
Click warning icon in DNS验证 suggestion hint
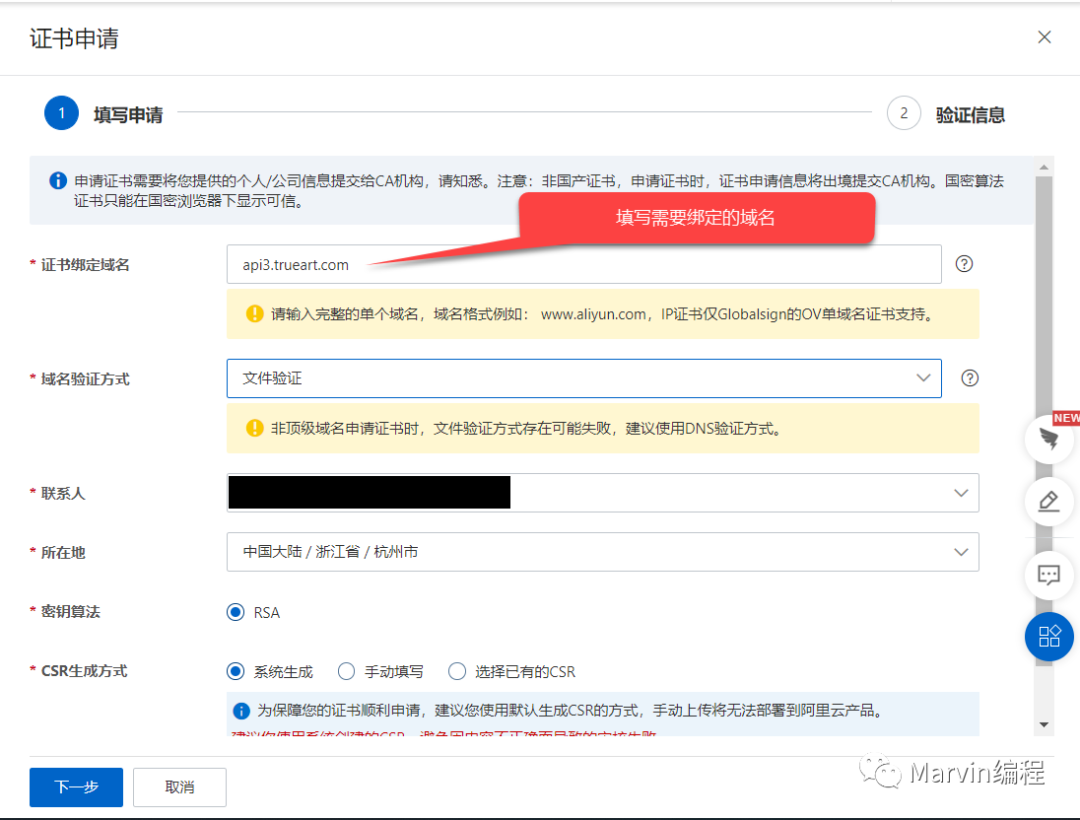(x=255, y=428)
